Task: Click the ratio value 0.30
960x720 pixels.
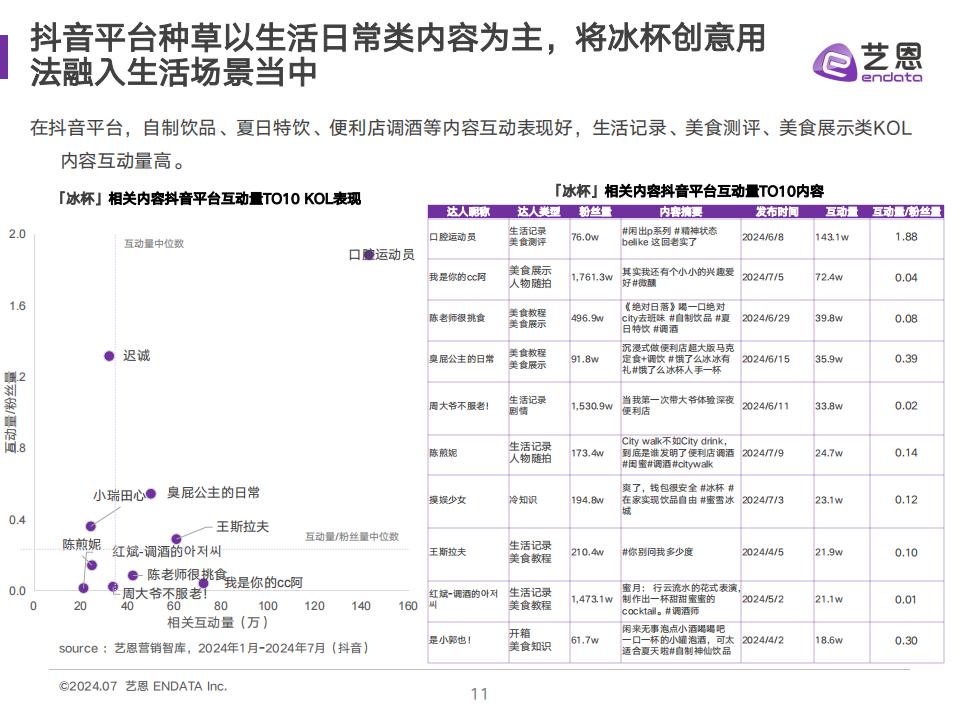Action: click(x=906, y=640)
